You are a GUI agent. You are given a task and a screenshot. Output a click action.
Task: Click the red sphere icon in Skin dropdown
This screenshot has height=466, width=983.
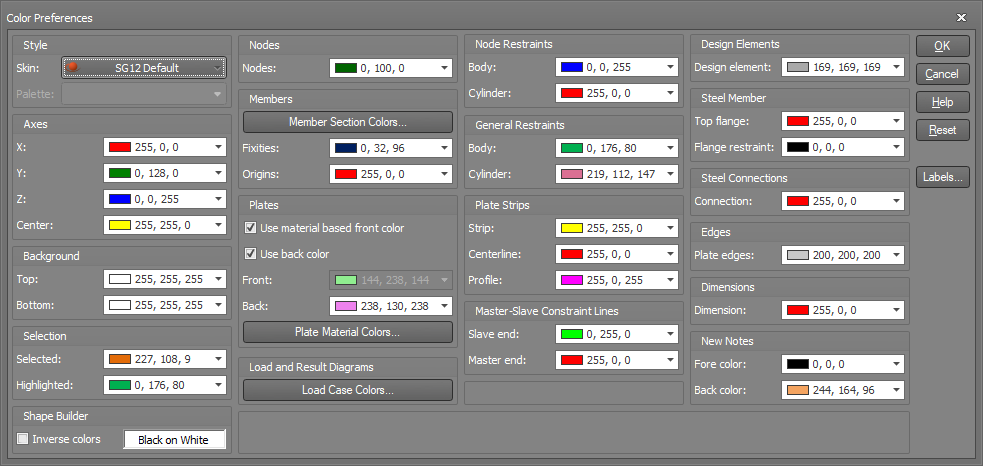[72, 67]
